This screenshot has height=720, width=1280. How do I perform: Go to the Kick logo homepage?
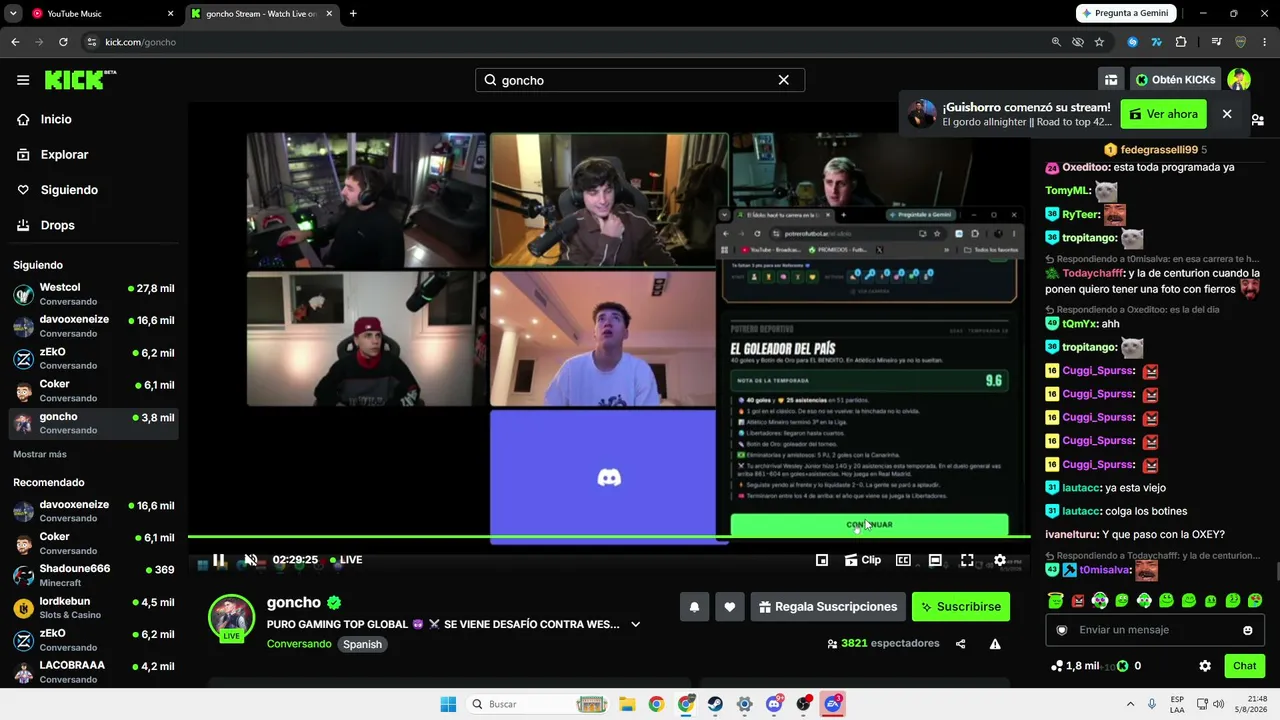80,80
